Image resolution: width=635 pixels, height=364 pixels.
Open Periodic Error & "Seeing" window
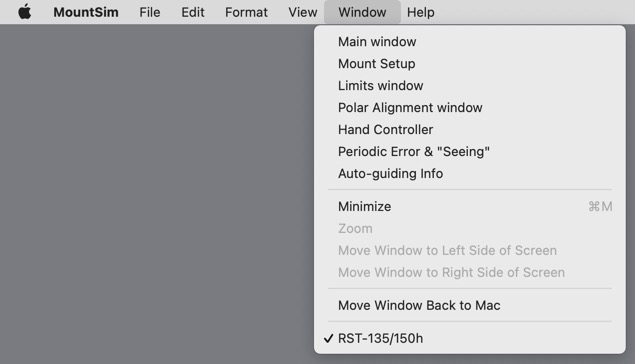(x=470, y=151)
